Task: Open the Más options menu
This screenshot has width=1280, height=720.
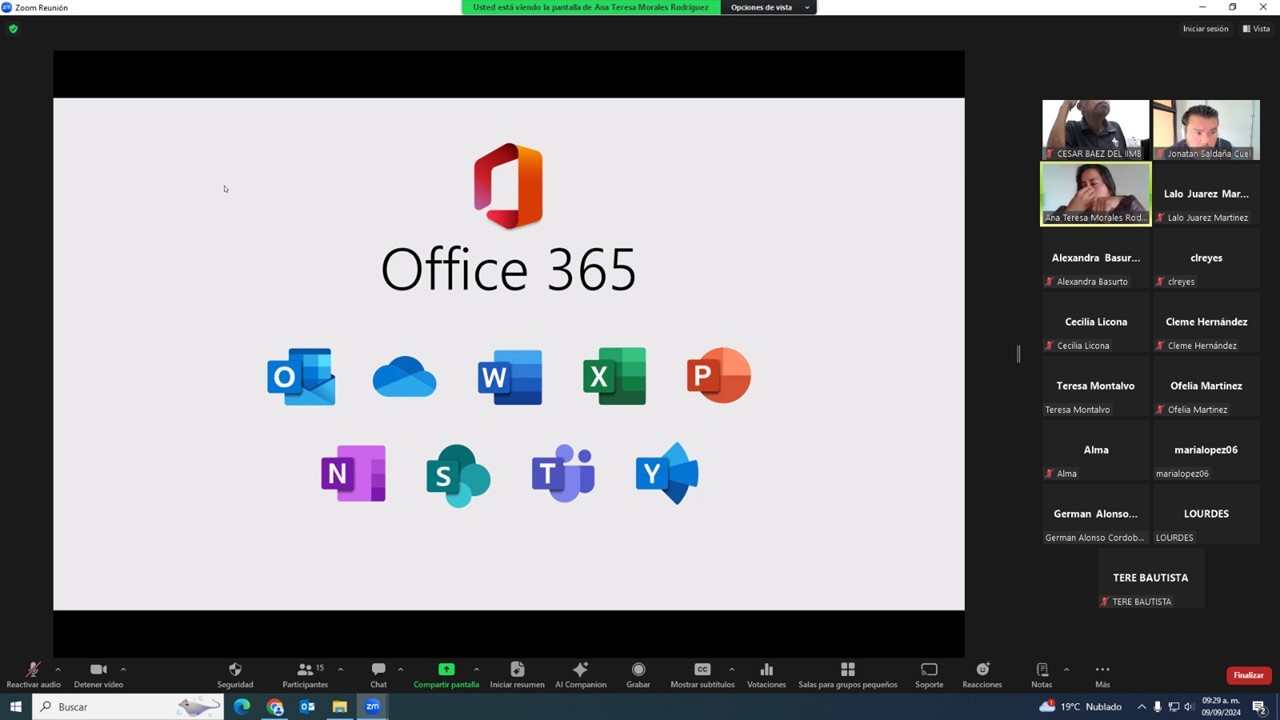Action: click(x=1102, y=670)
